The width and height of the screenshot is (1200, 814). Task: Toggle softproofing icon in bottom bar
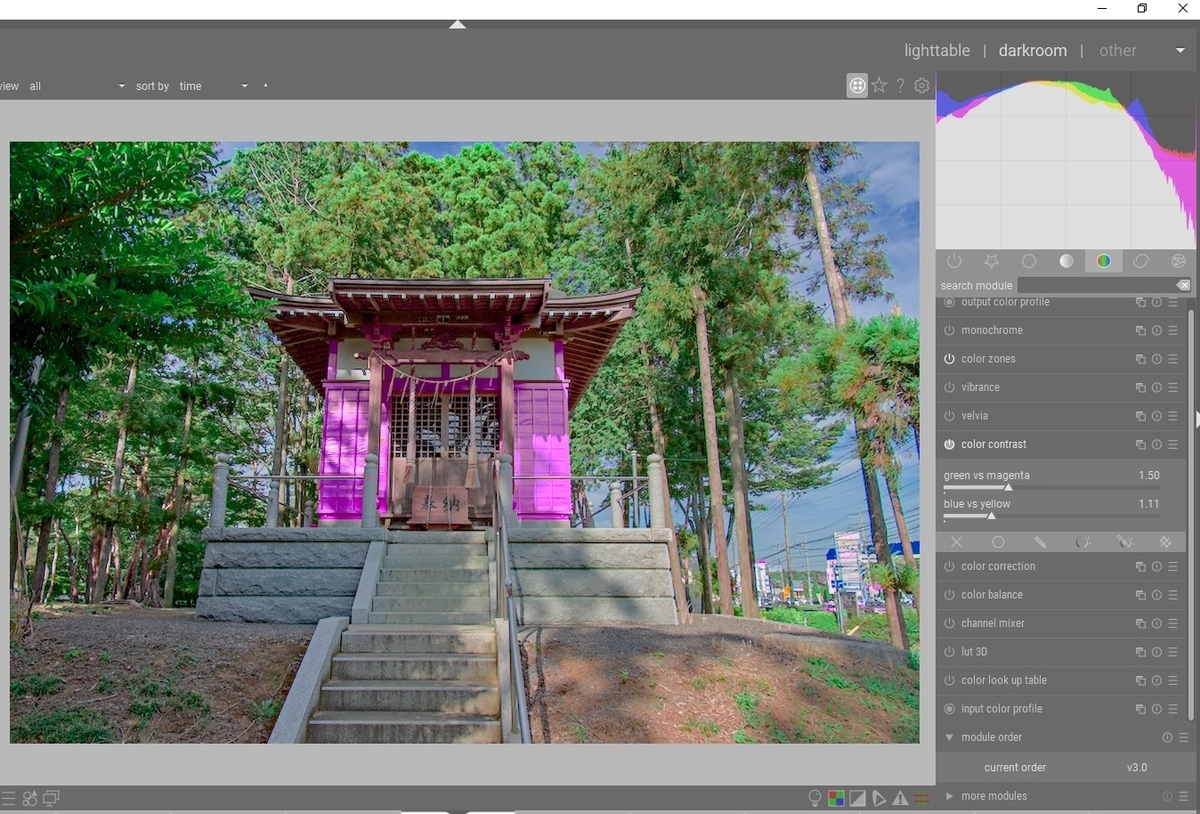pos(879,798)
